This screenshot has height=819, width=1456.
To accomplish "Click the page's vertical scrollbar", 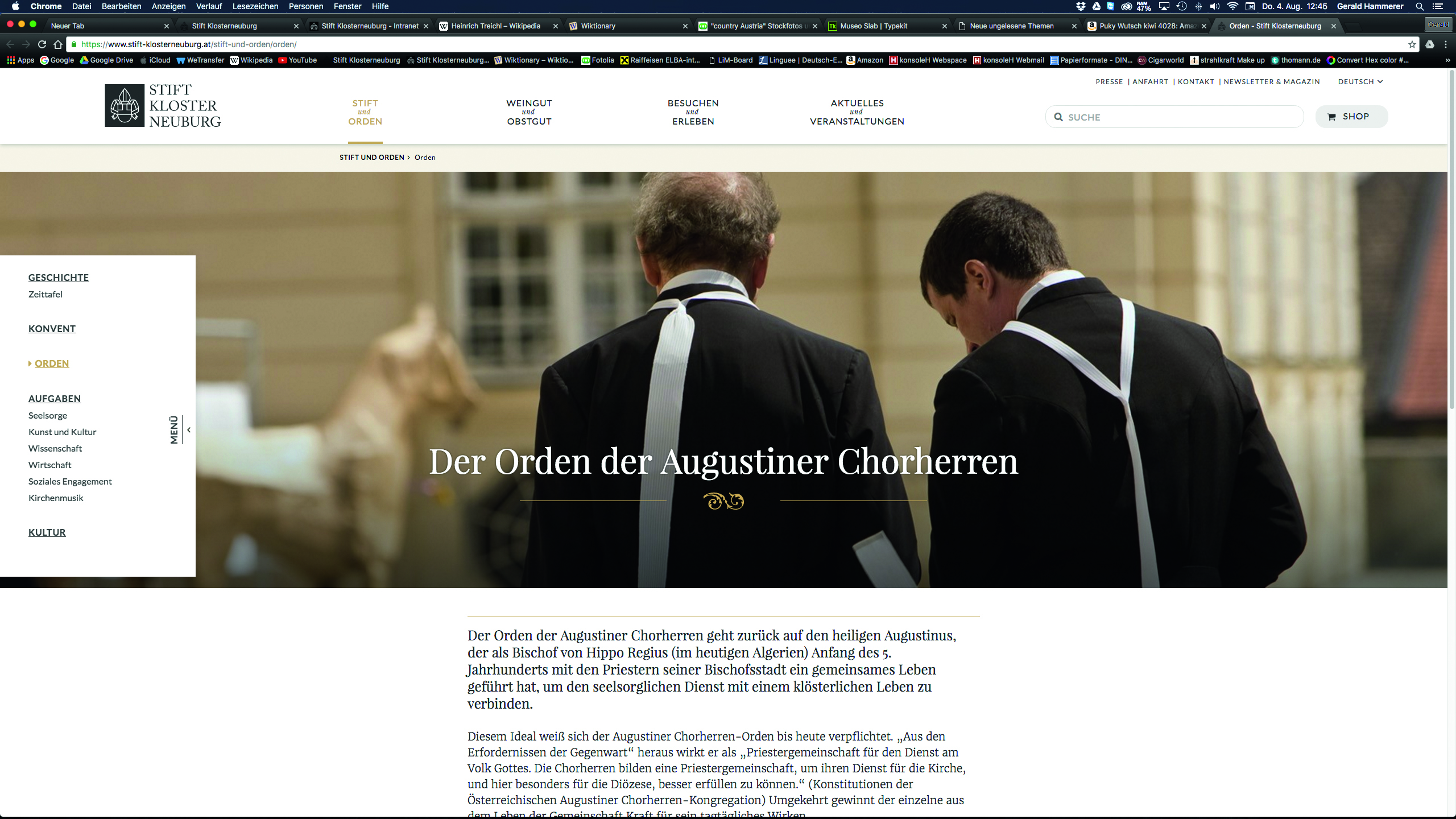I will click(x=1451, y=239).
